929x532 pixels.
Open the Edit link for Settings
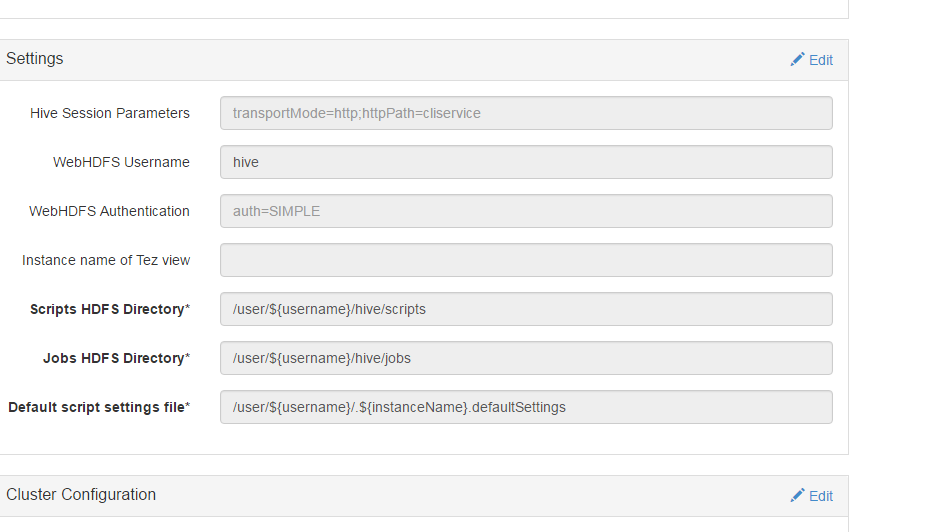pos(820,60)
